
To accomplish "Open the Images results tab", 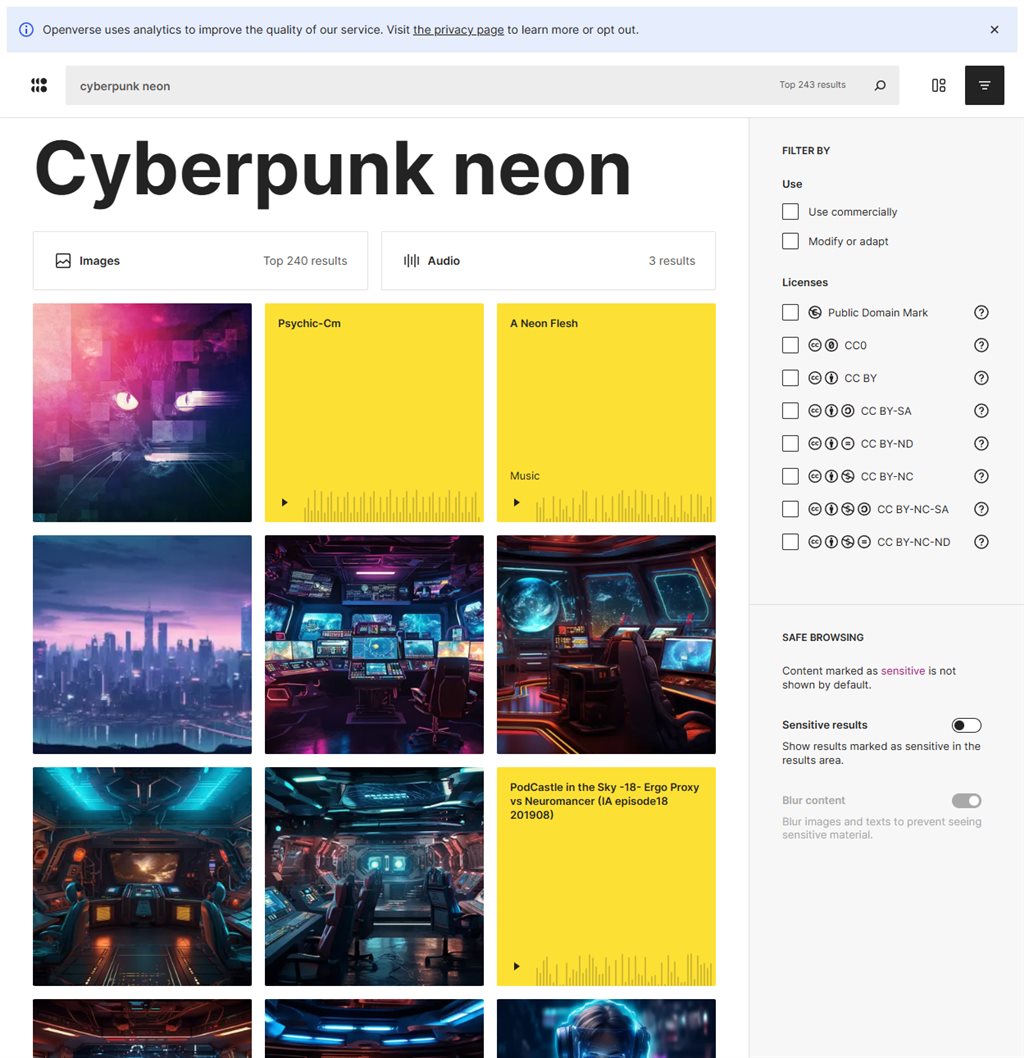I will (200, 261).
